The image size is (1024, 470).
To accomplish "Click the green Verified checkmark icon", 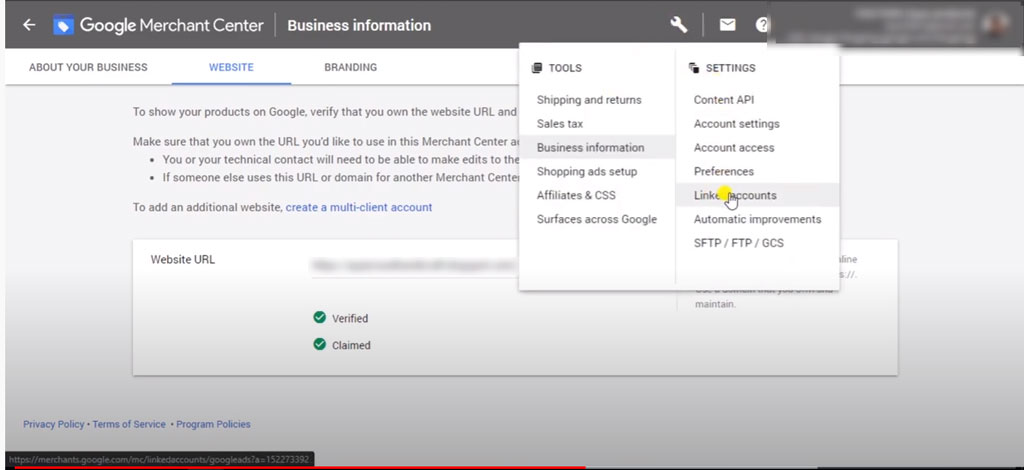I will point(319,317).
